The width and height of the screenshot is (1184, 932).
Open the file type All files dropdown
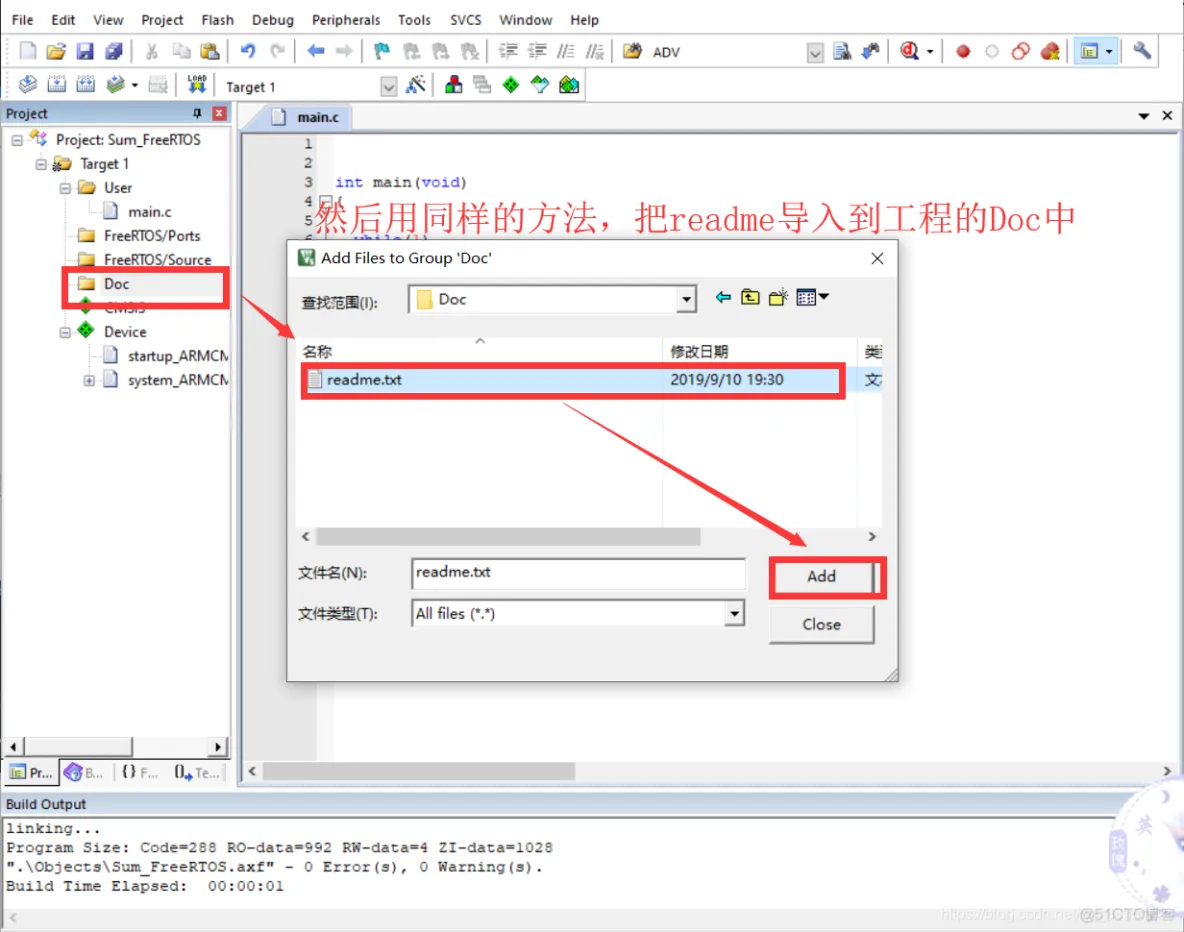point(734,613)
